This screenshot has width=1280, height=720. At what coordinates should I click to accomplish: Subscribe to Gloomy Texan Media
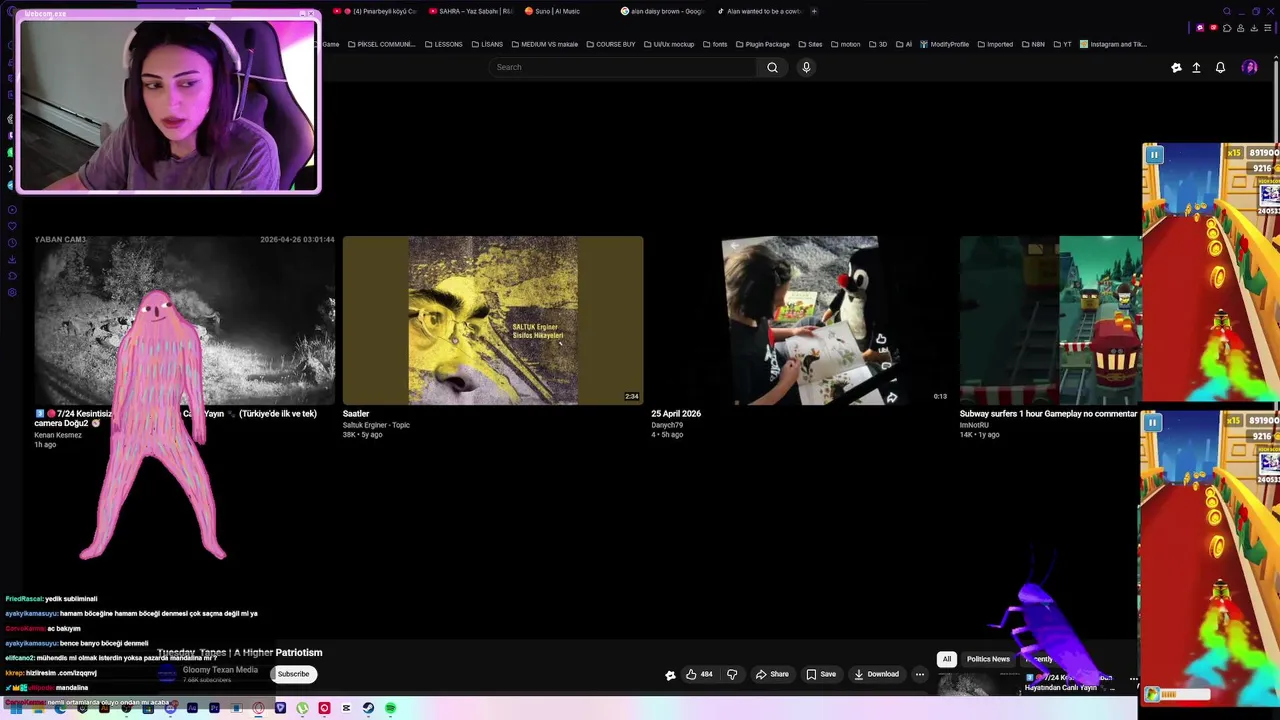(293, 674)
